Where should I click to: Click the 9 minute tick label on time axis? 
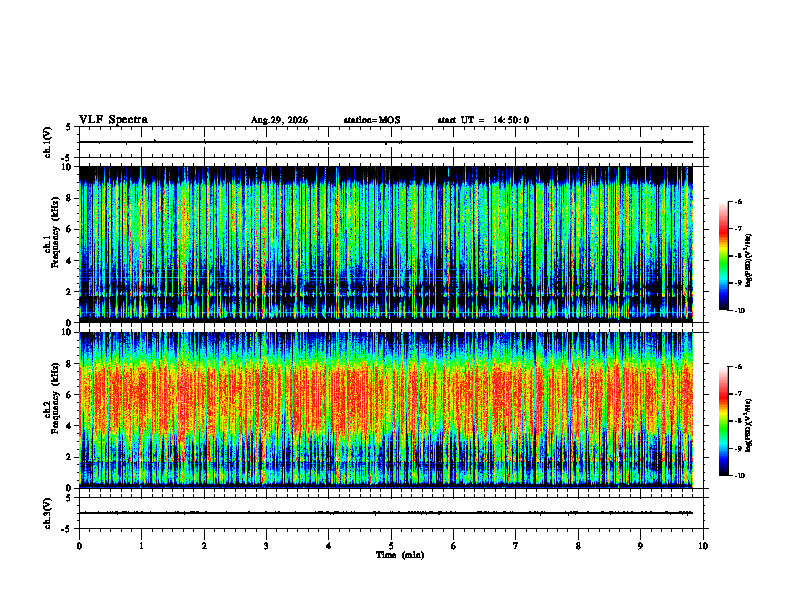click(640, 546)
